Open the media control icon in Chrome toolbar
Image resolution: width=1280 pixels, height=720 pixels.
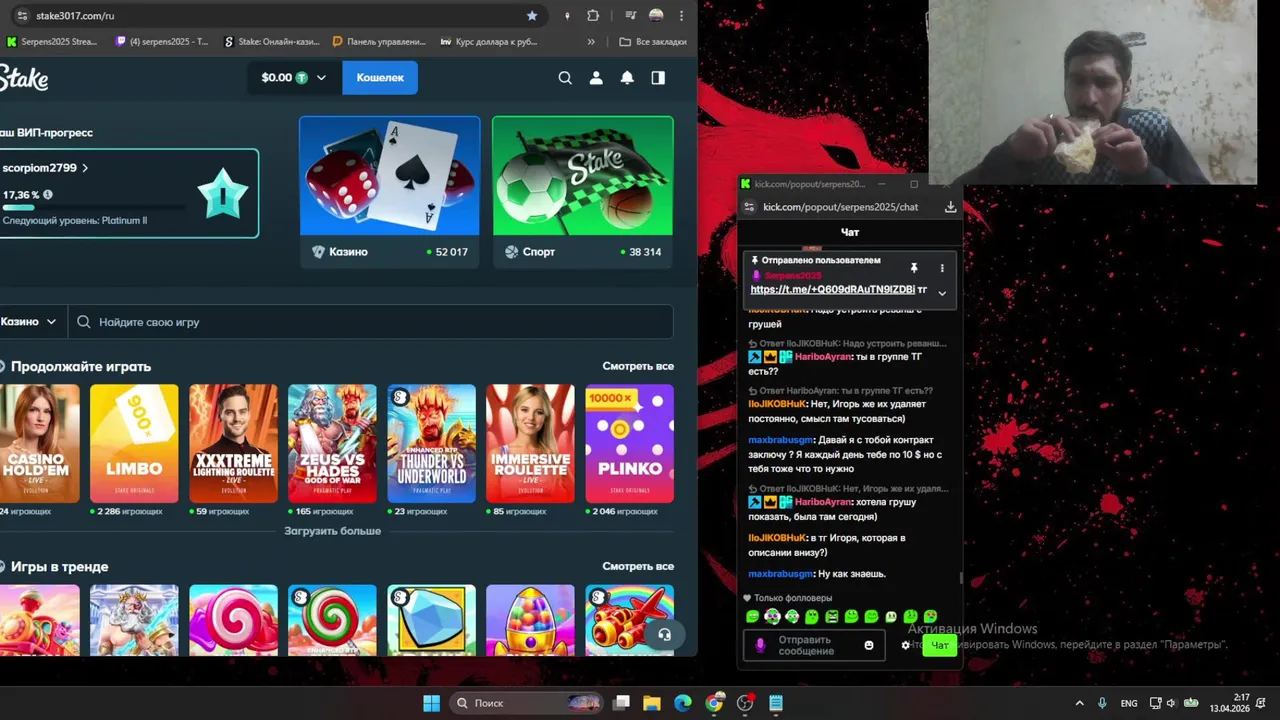click(x=631, y=16)
